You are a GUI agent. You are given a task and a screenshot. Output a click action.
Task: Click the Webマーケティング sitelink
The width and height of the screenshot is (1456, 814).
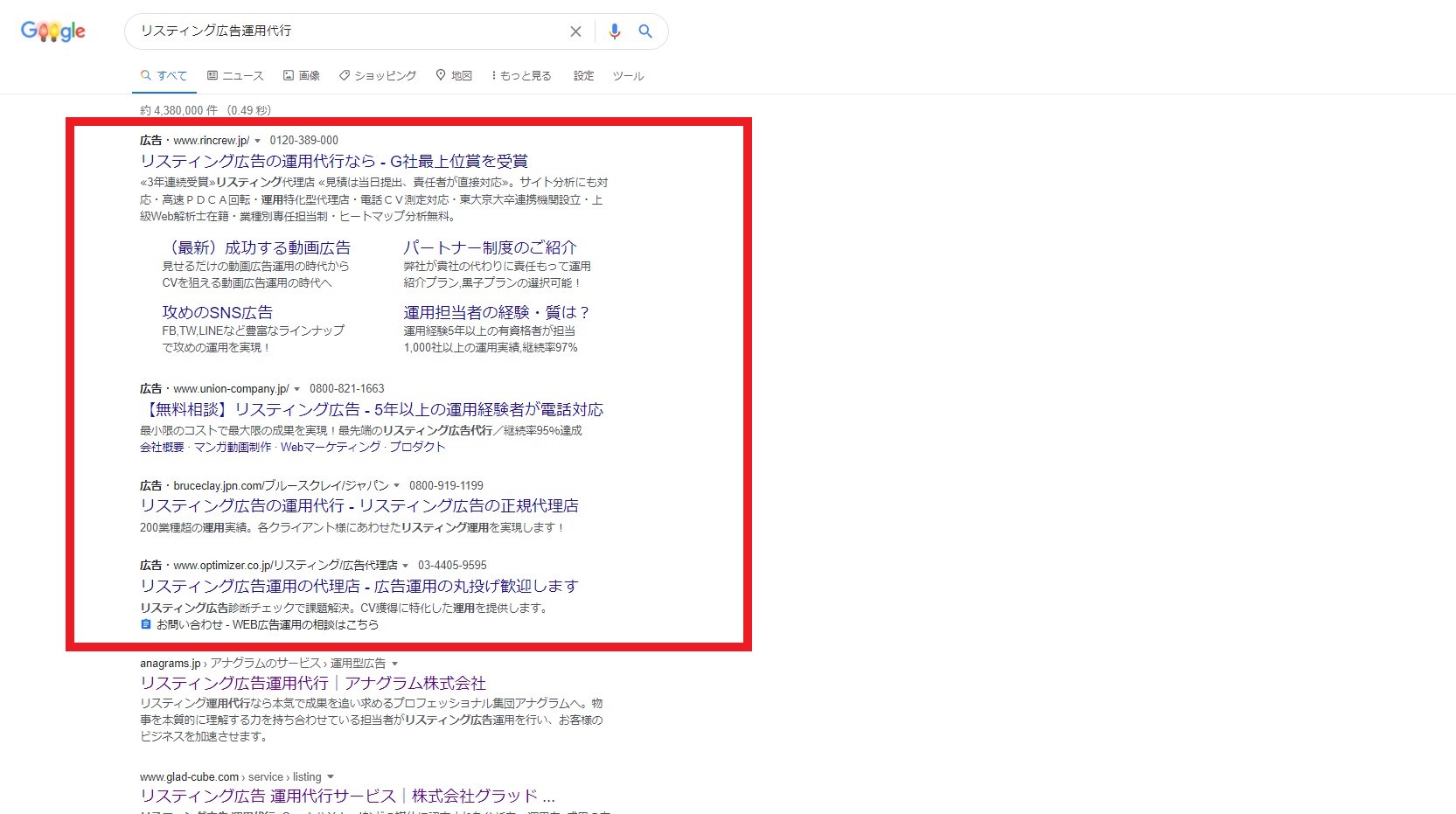point(331,447)
